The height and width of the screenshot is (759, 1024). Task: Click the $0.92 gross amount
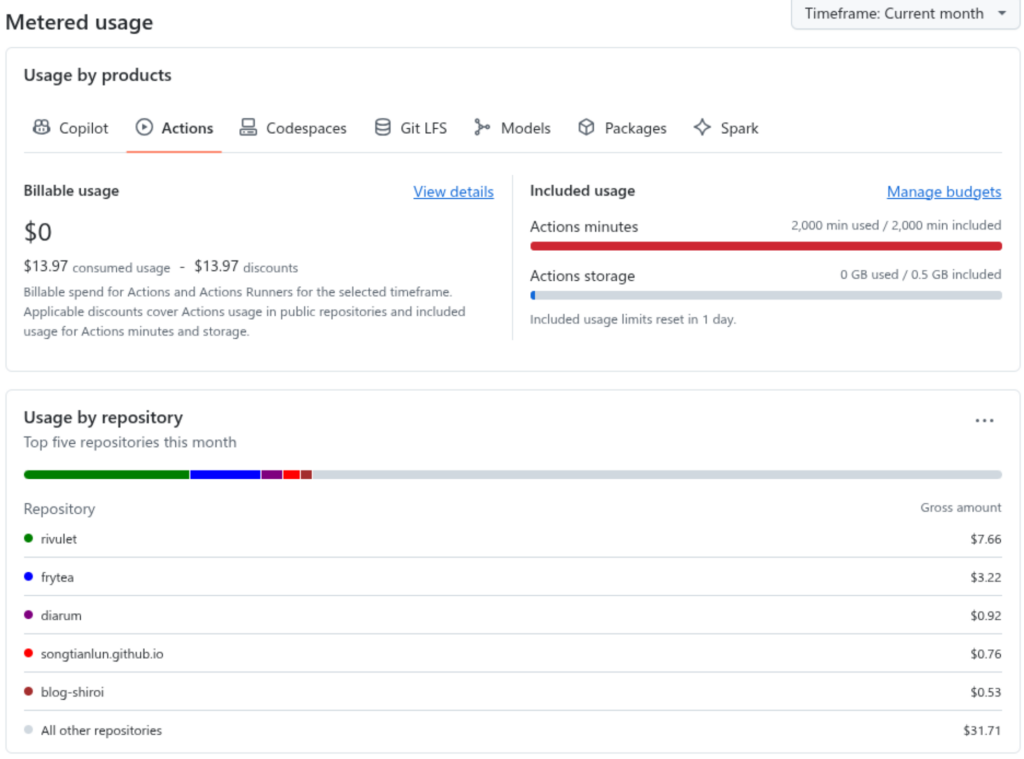tap(985, 615)
